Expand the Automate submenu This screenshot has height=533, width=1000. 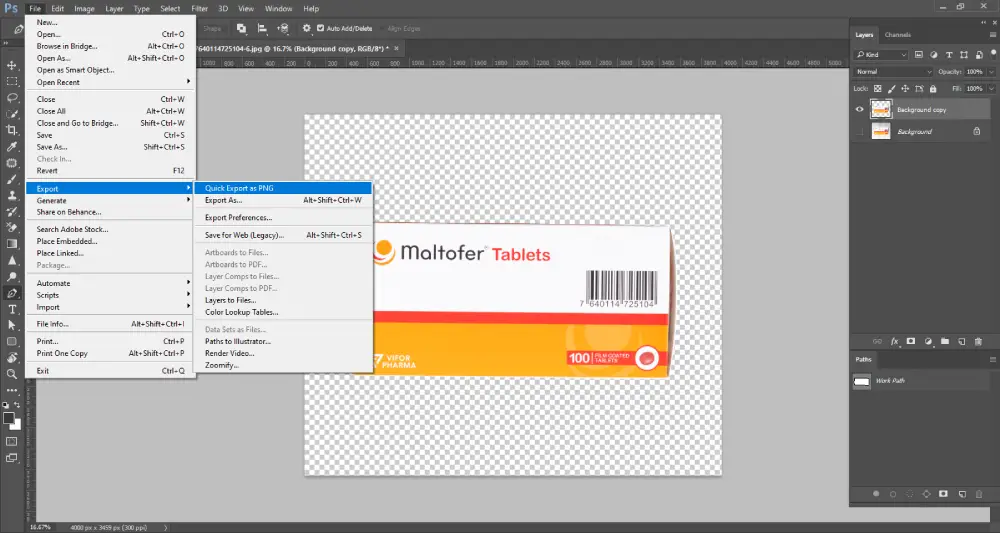[x=110, y=283]
